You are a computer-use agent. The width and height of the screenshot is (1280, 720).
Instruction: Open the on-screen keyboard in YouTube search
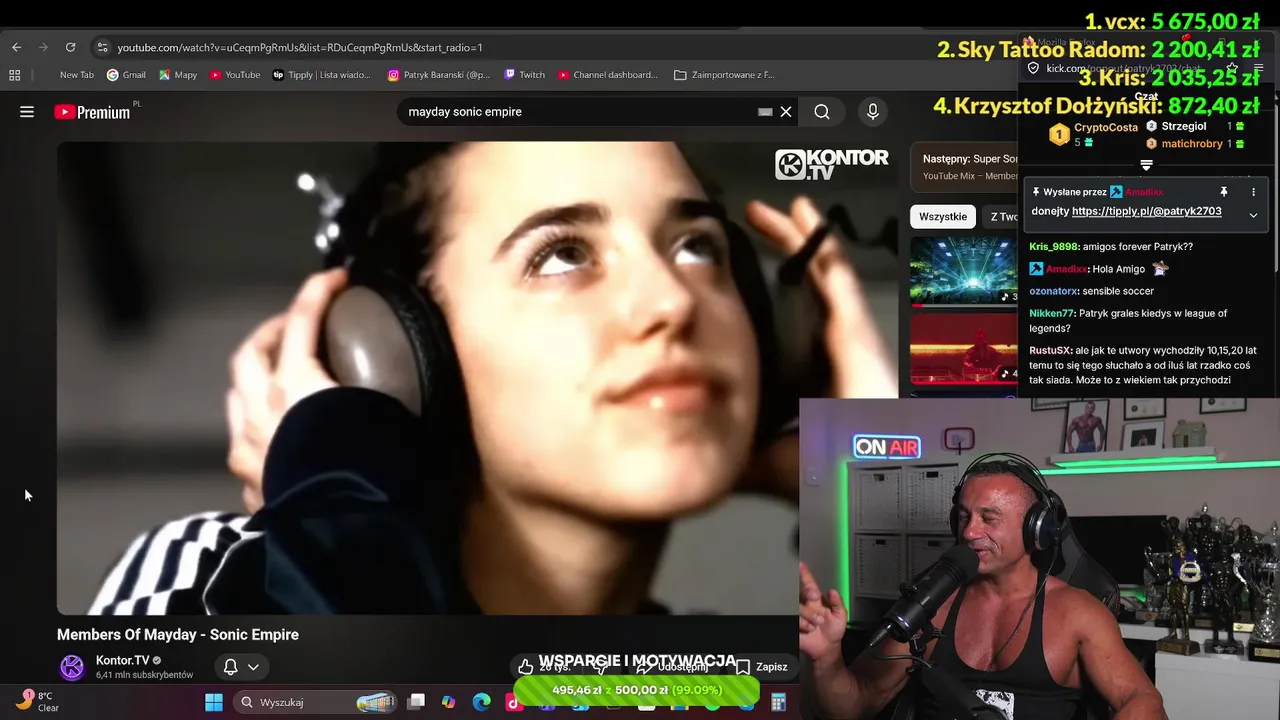coord(765,112)
